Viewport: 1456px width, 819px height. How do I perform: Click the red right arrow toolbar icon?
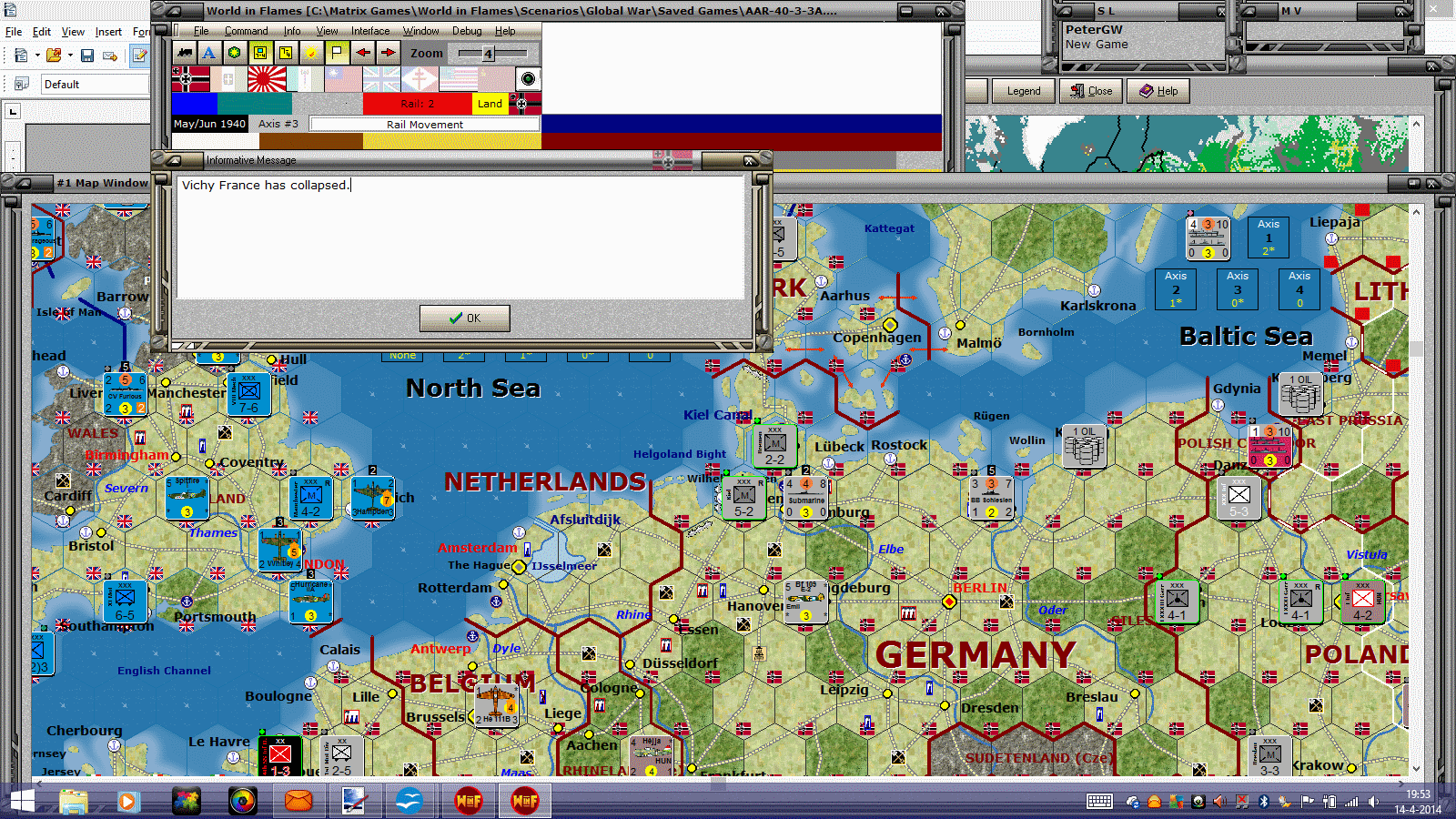(x=388, y=53)
